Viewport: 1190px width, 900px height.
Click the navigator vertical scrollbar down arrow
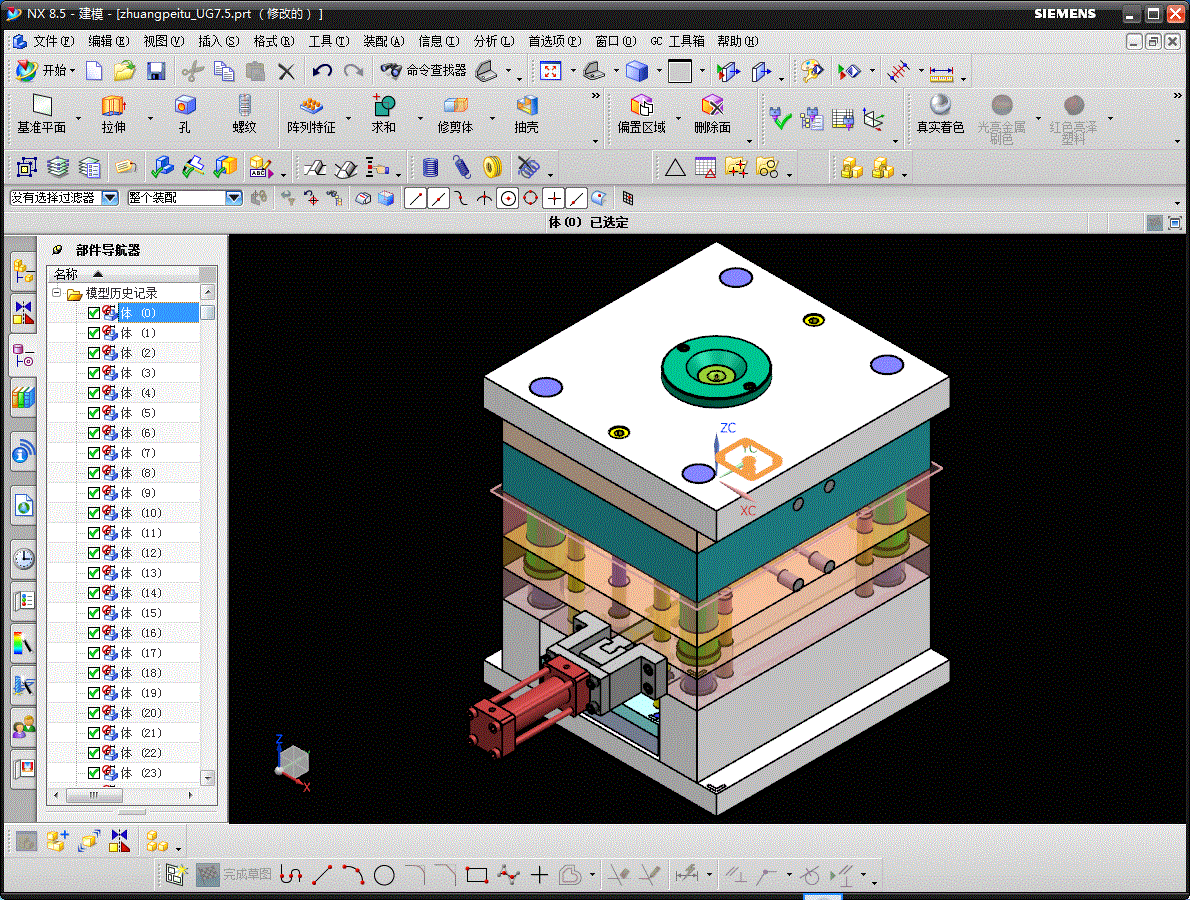click(208, 778)
